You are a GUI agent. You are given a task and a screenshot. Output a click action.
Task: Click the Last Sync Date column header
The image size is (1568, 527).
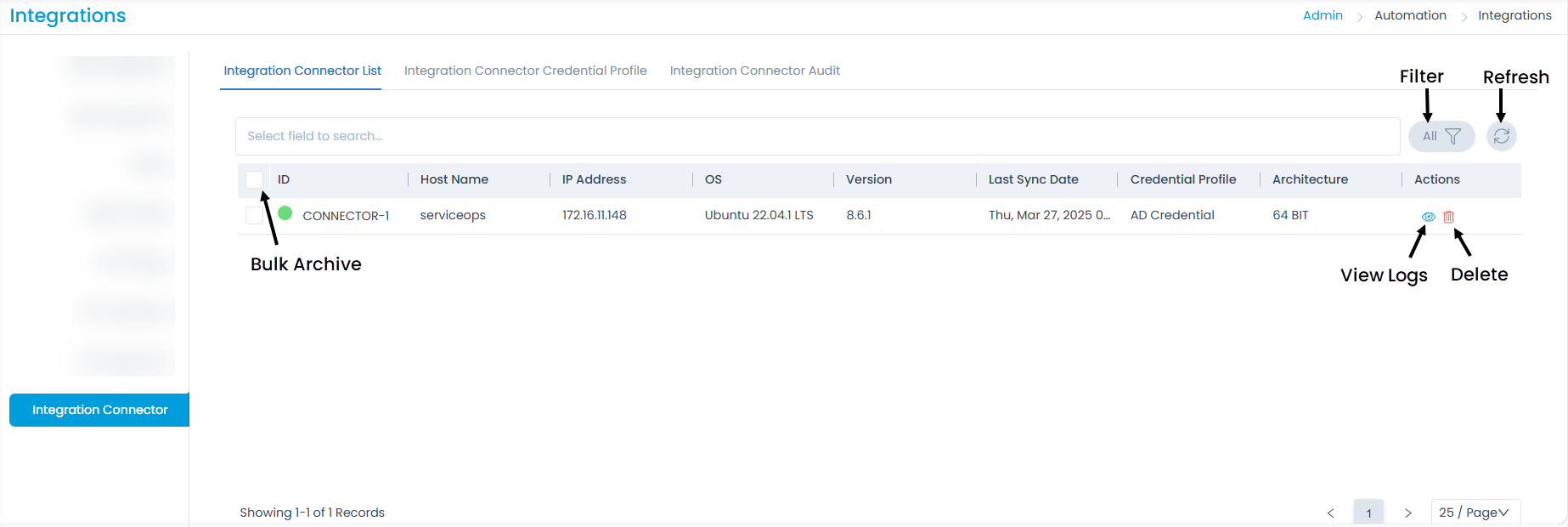click(x=1033, y=179)
